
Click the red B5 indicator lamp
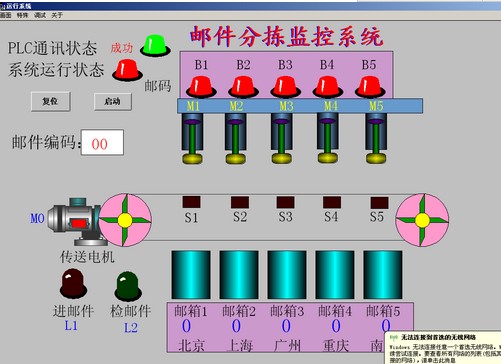370,87
